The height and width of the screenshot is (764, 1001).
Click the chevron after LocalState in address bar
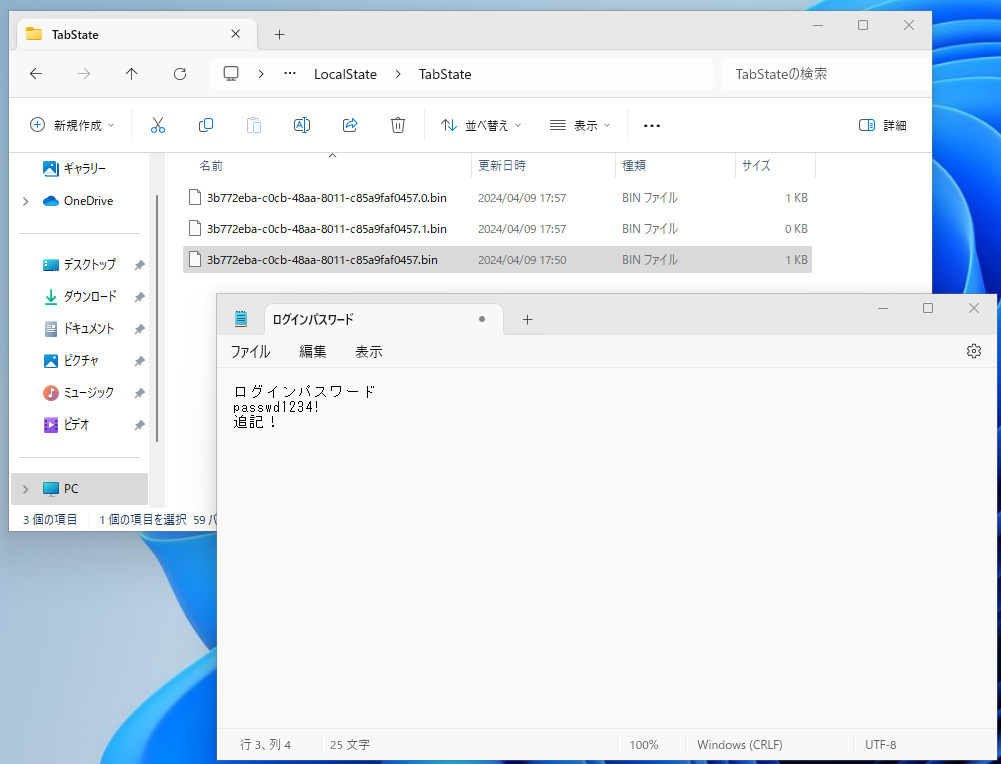point(398,74)
